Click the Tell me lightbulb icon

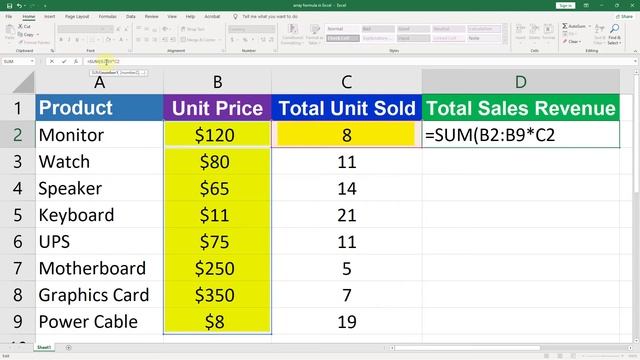tap(236, 17)
